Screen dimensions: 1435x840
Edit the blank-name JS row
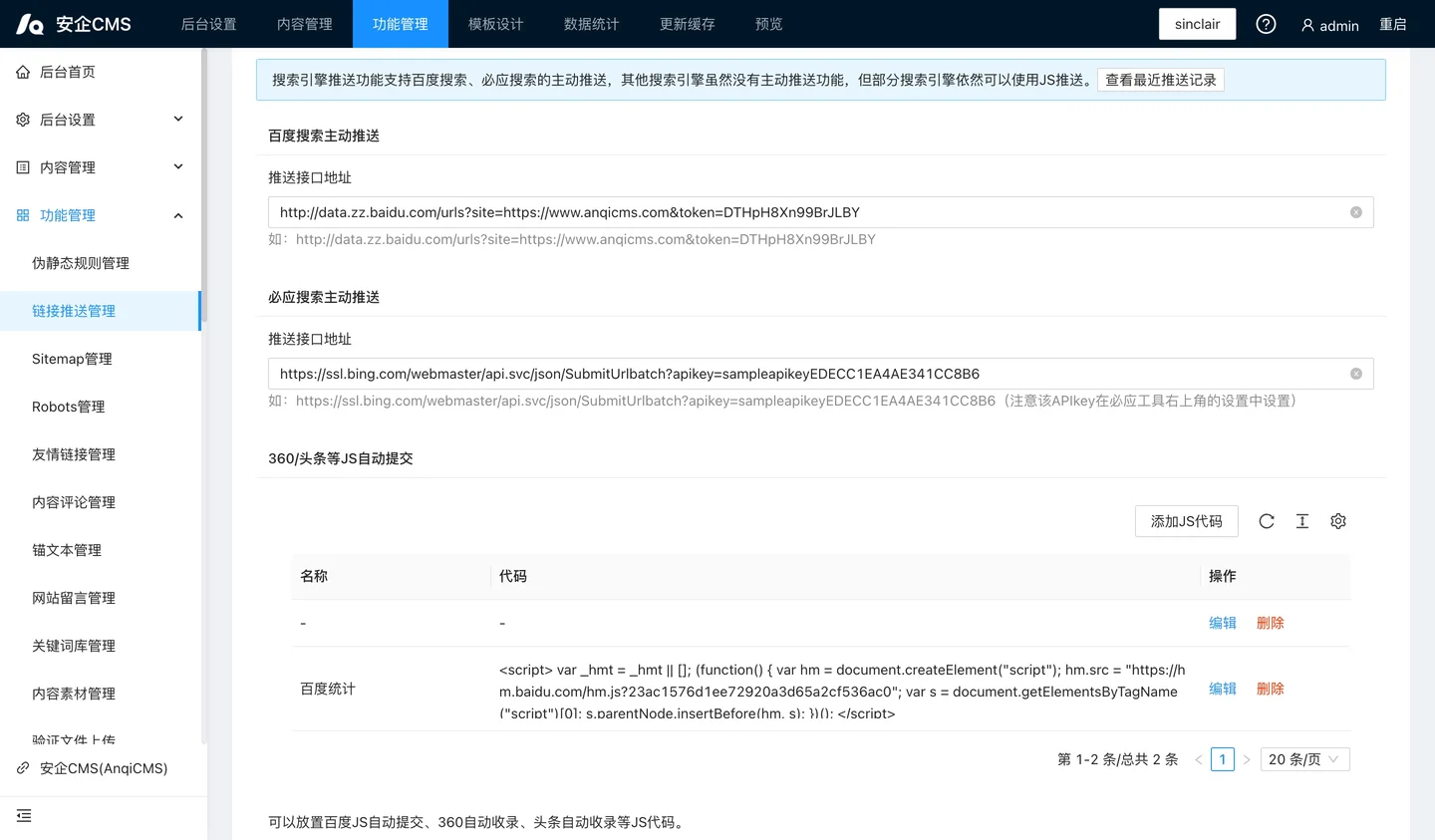click(x=1223, y=623)
